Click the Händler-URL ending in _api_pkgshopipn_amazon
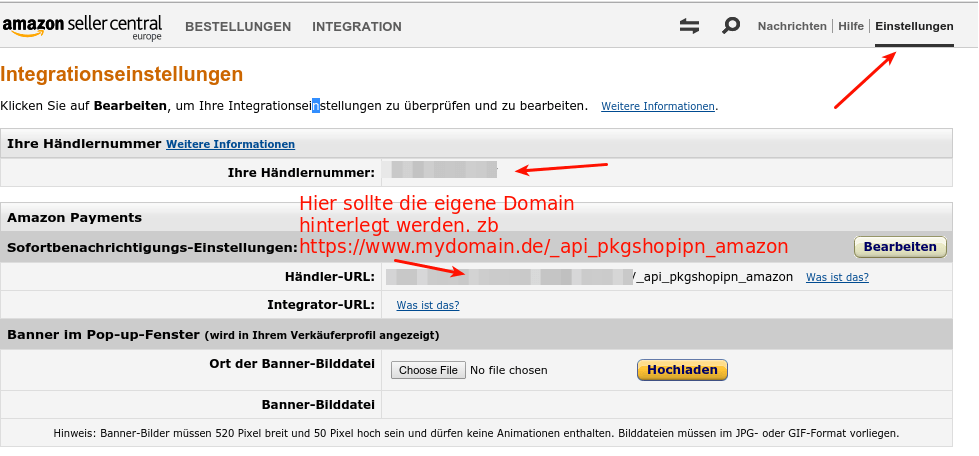Viewport: 979px width, 456px height. [590, 277]
